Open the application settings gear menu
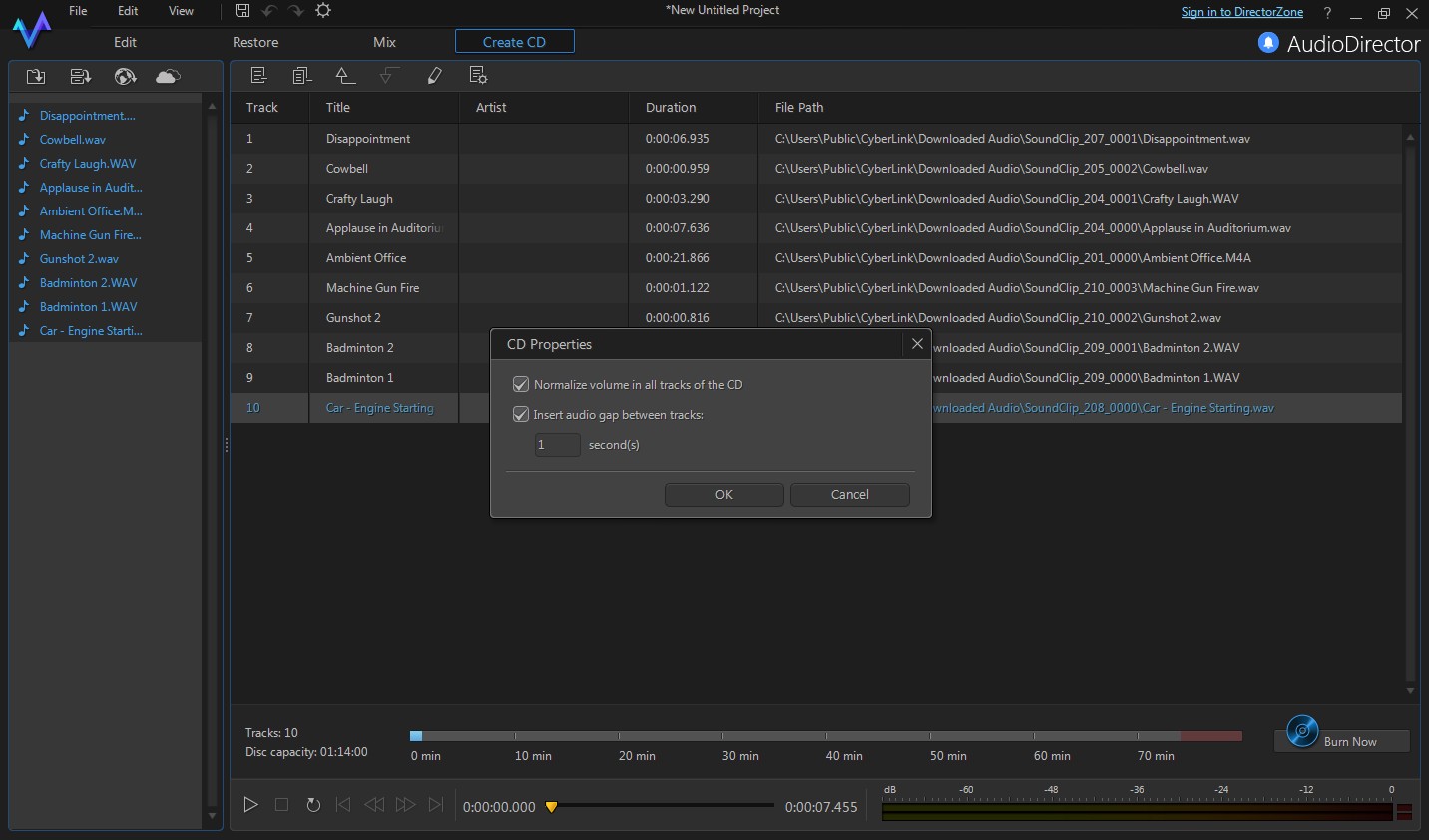 323,10
